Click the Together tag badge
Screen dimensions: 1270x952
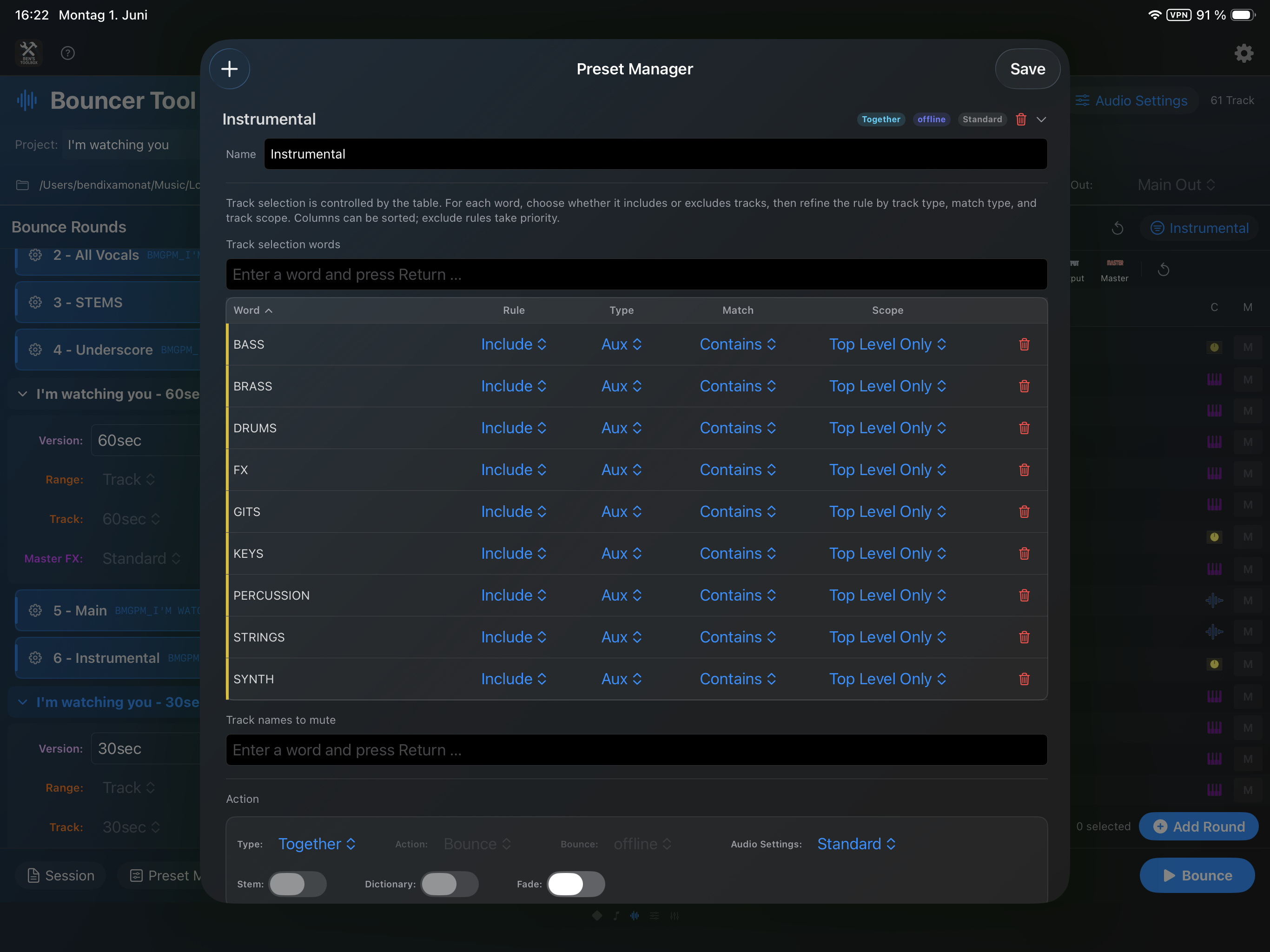[x=881, y=119]
